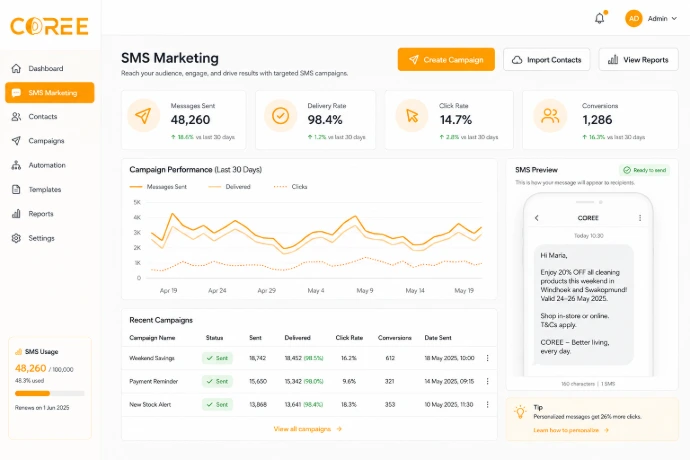Click New Stock Alert campaign name
The image size is (690, 460).
[150, 404]
